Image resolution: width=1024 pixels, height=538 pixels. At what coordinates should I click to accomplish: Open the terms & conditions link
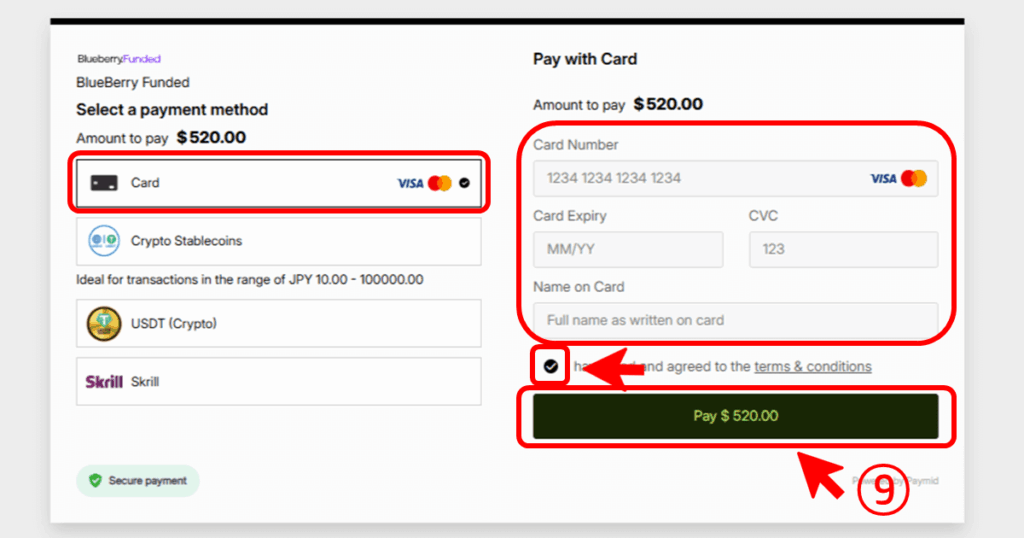coord(812,366)
